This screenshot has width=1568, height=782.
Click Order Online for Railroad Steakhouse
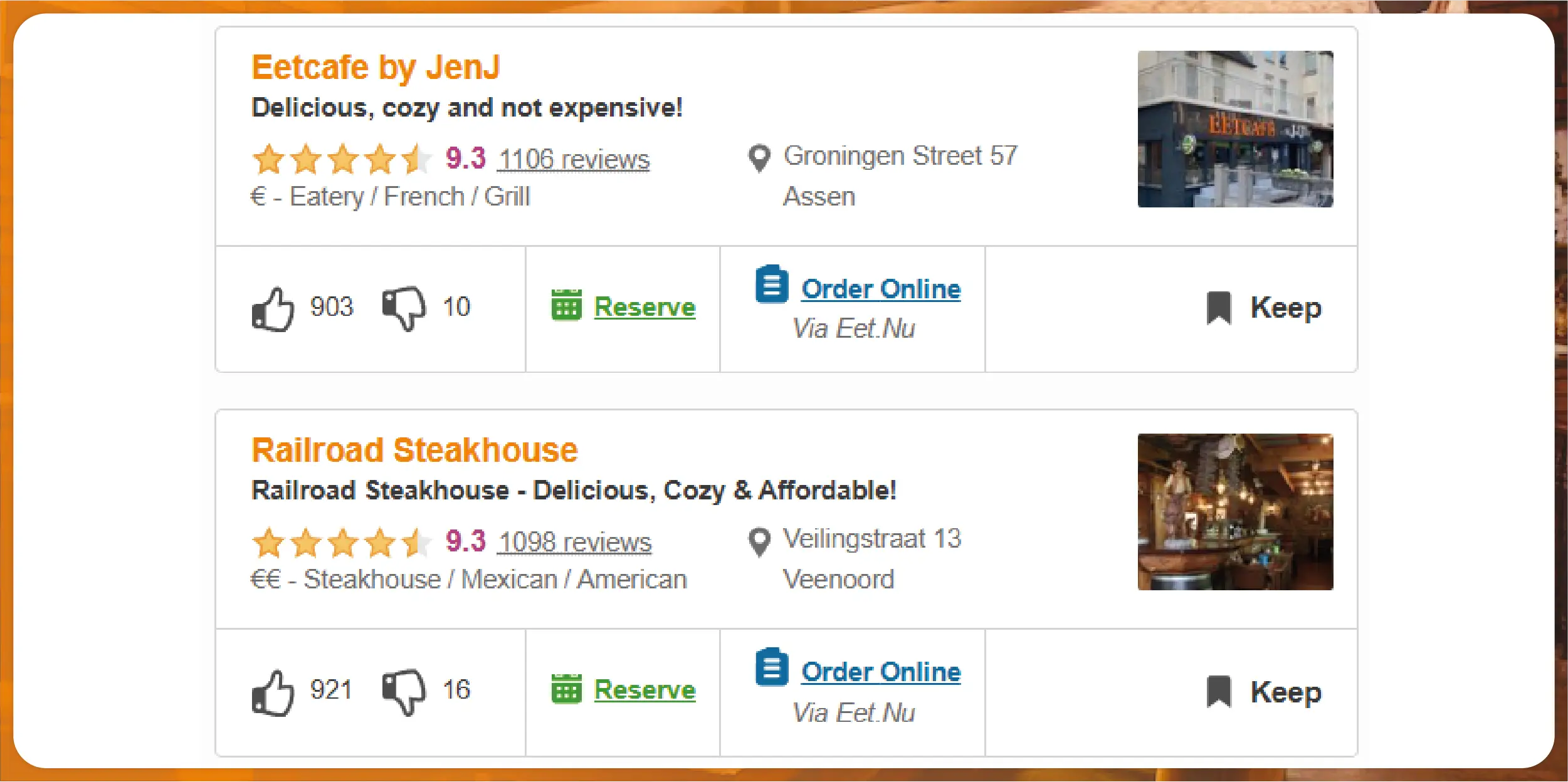[881, 672]
